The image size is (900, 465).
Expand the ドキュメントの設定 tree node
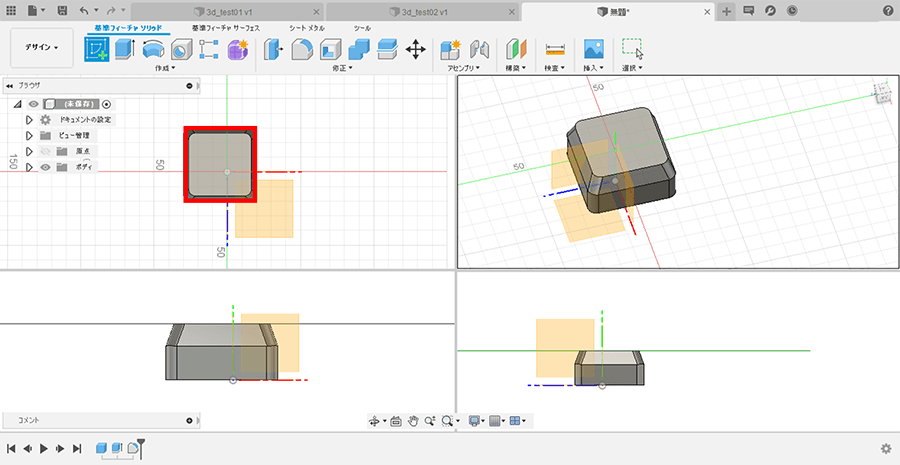tap(30, 119)
